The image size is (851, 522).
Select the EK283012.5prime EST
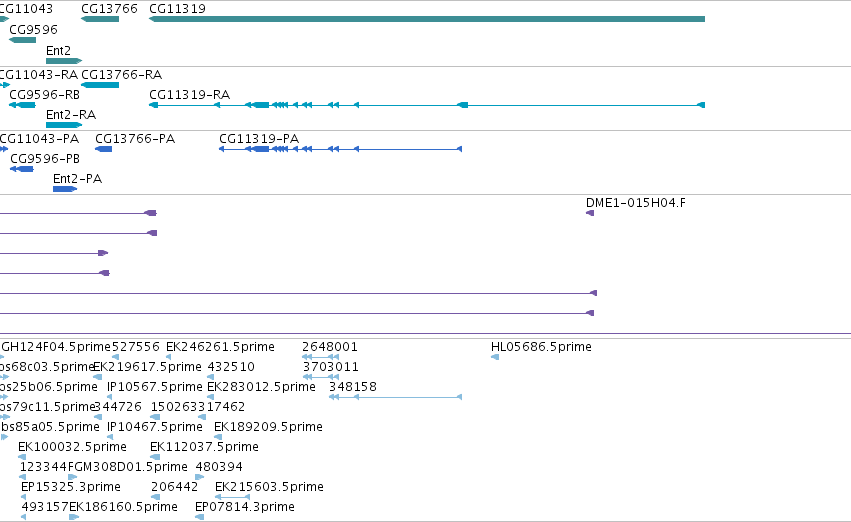[x=211, y=397]
